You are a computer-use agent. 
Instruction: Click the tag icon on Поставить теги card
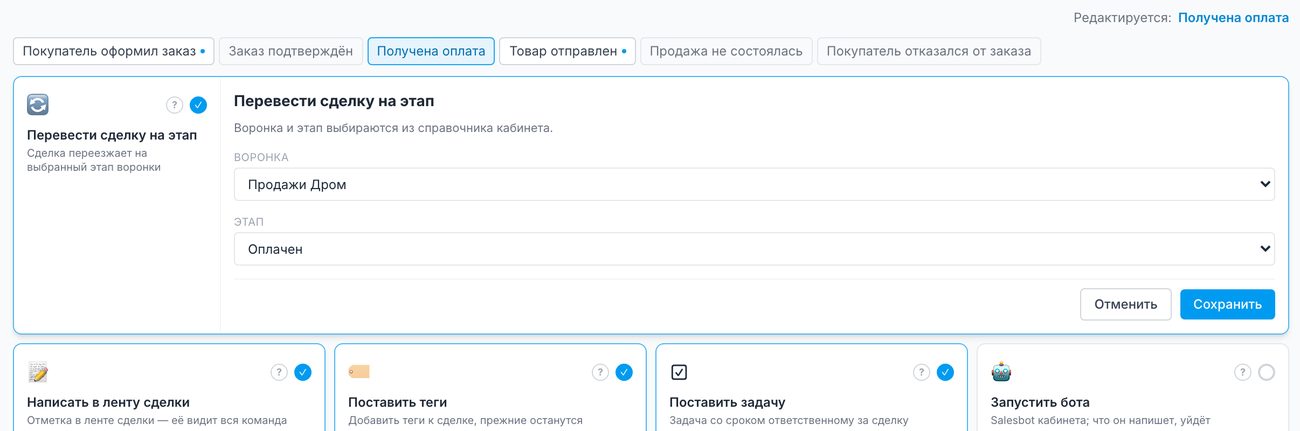359,372
